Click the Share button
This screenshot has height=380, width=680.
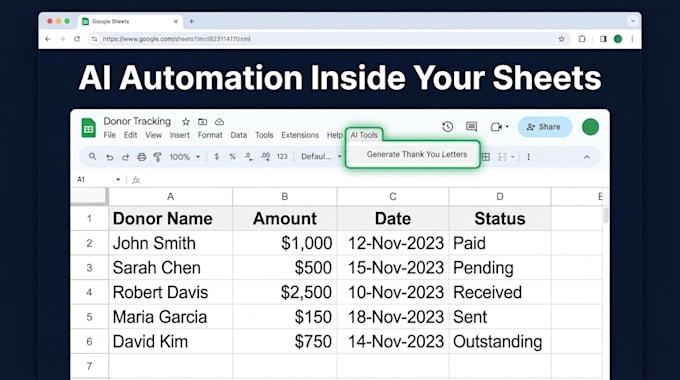[545, 127]
